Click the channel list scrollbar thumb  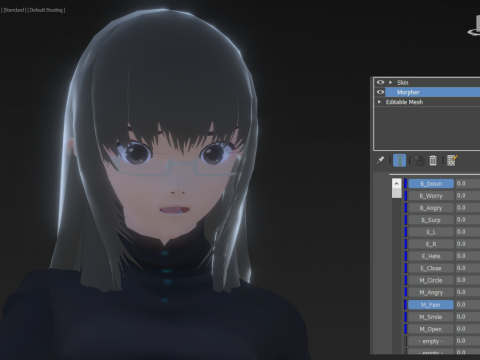(x=396, y=193)
